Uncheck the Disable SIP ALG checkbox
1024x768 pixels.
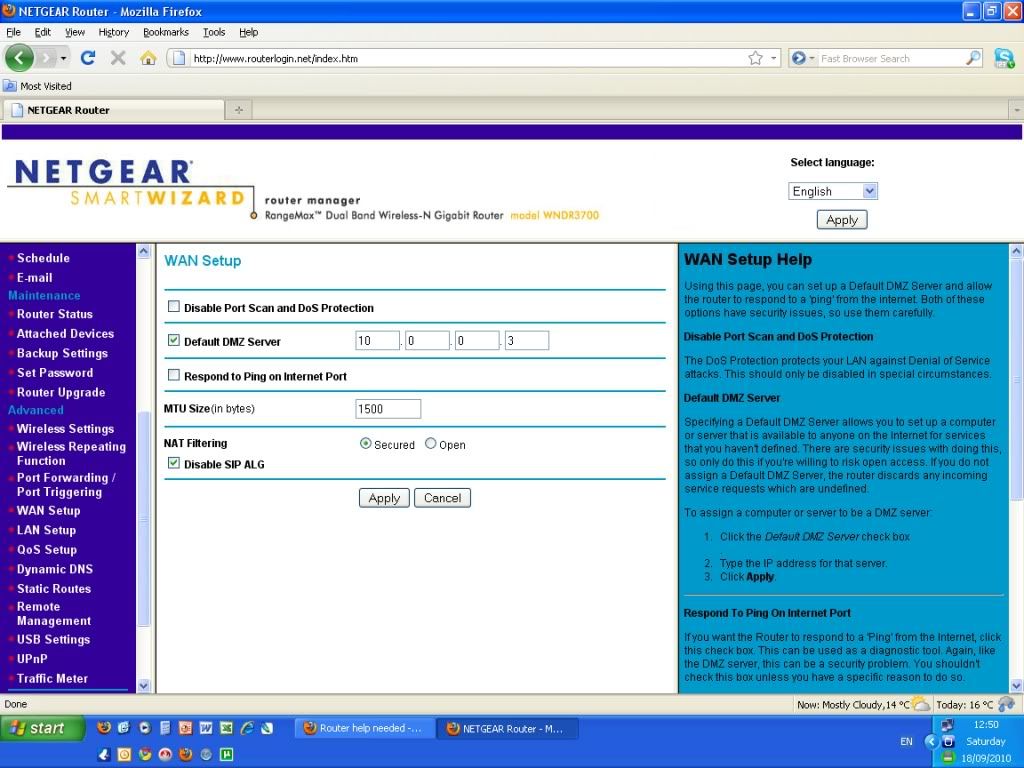[x=174, y=463]
